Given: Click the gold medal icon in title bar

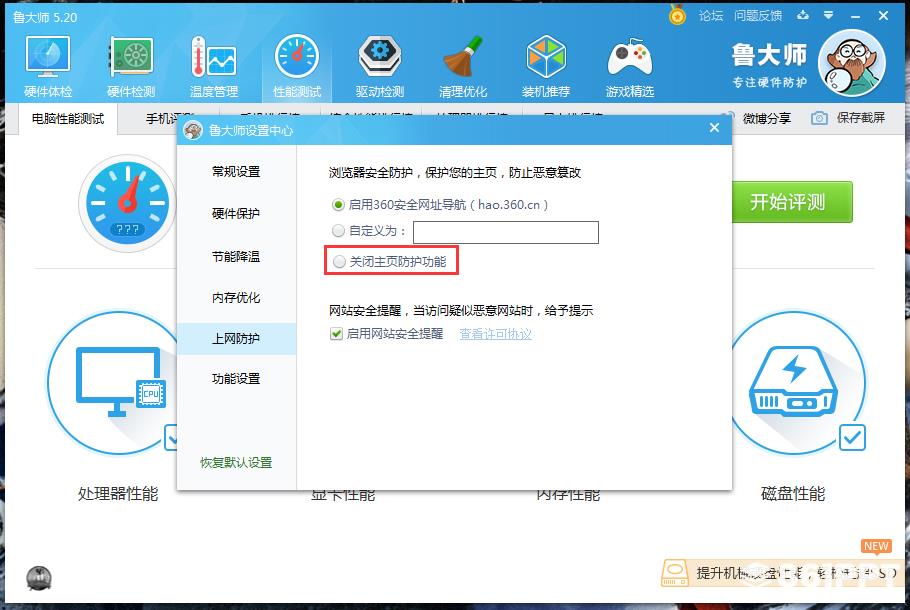Looking at the screenshot, I should (x=677, y=15).
